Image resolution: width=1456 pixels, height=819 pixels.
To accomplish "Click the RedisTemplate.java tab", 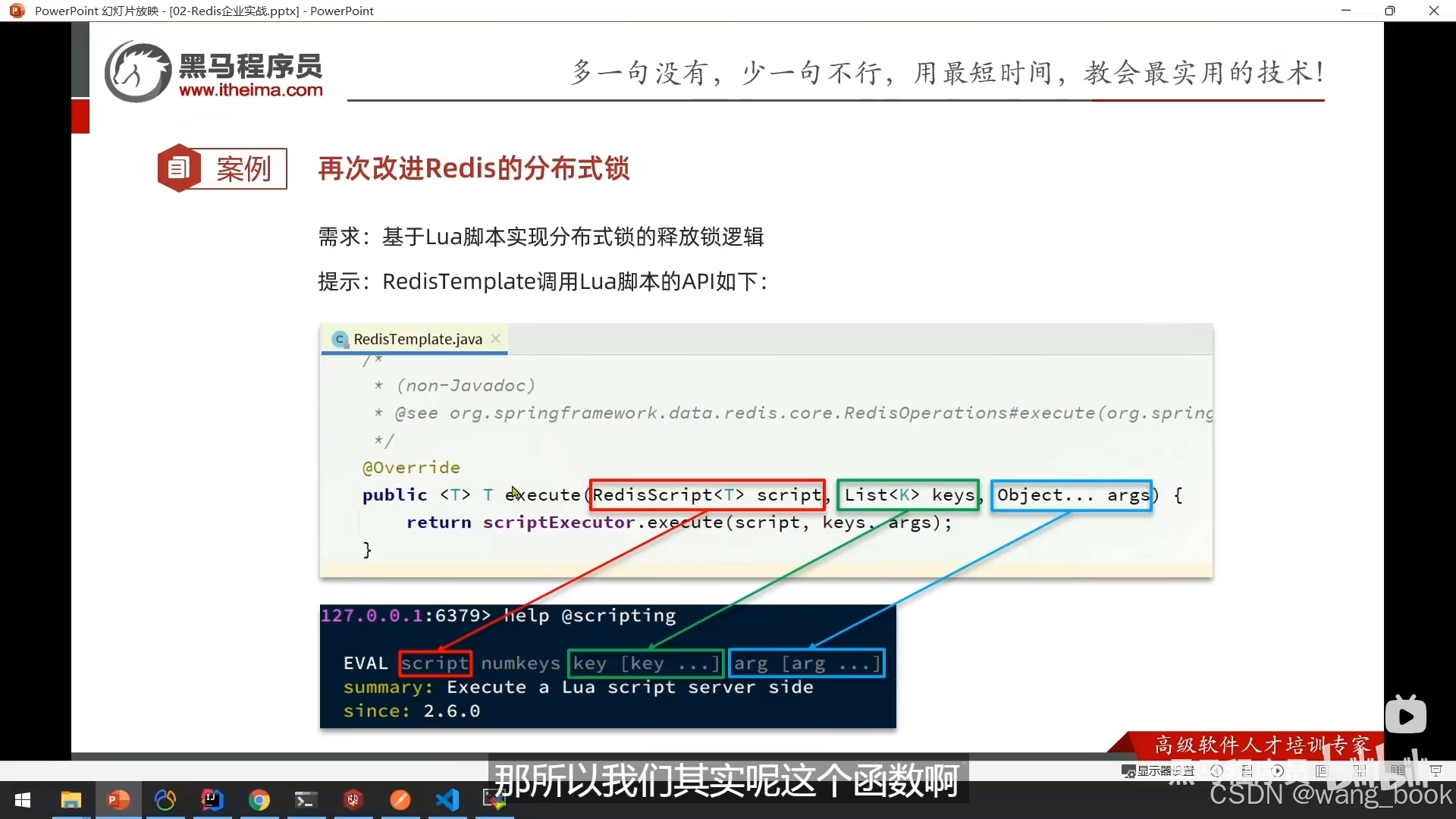I will click(x=417, y=339).
